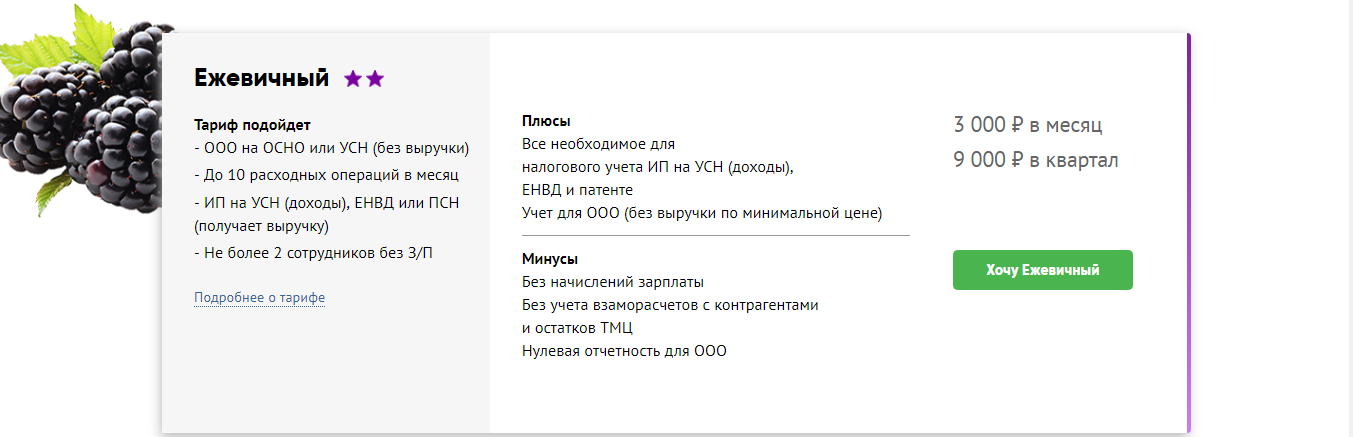Click "До 10 расходных операций в месяц" item

pos(326,174)
